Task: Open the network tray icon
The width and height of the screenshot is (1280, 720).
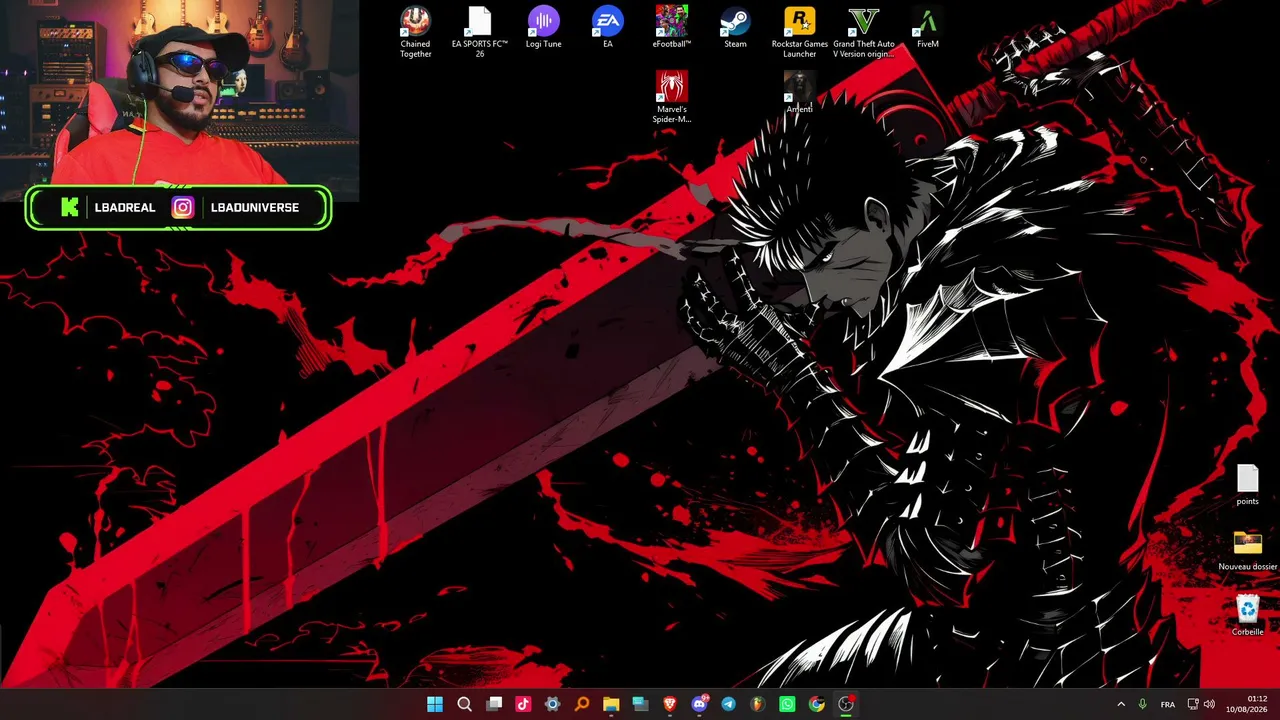Action: coord(1193,704)
